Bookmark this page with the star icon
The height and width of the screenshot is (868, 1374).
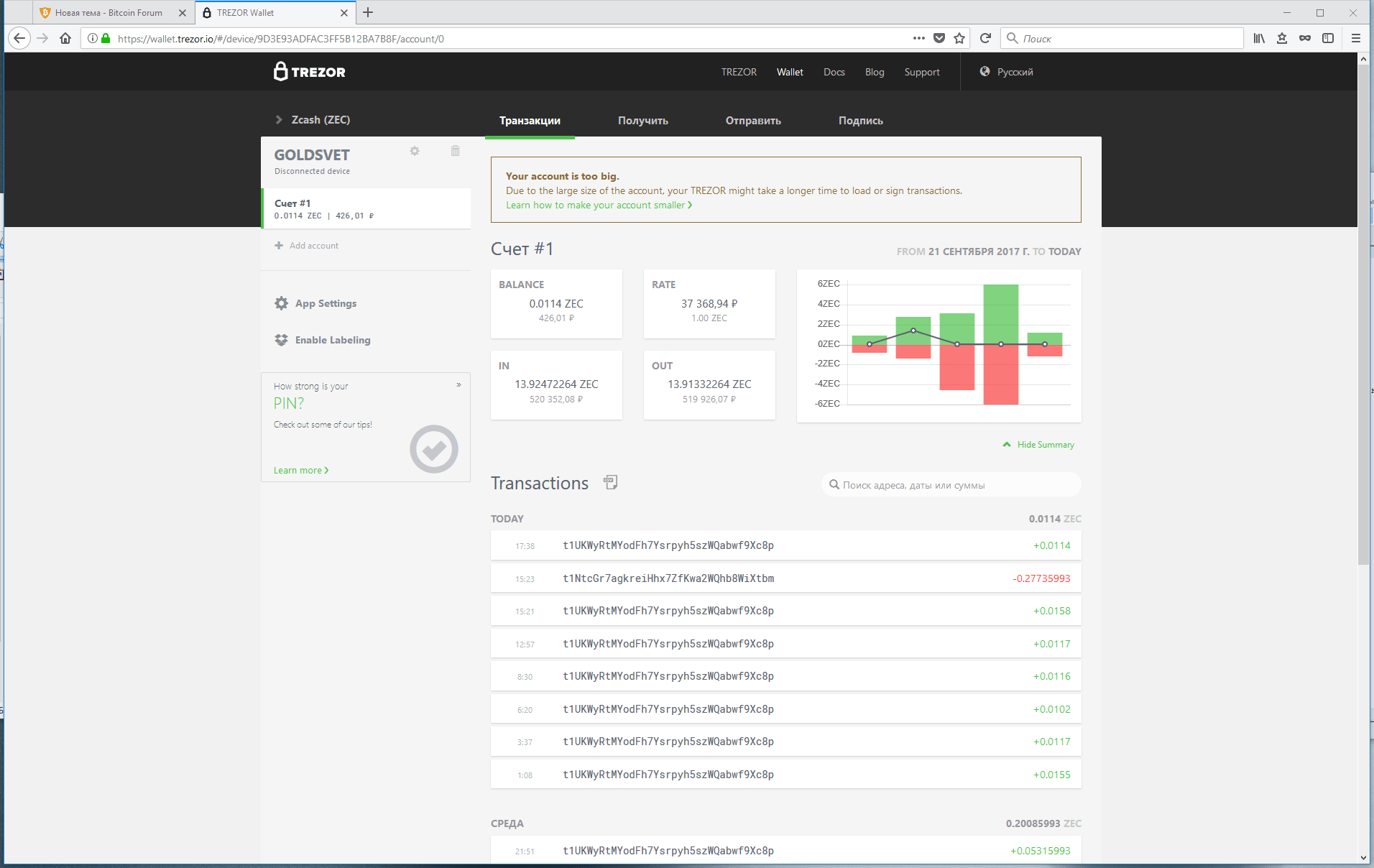coord(959,38)
